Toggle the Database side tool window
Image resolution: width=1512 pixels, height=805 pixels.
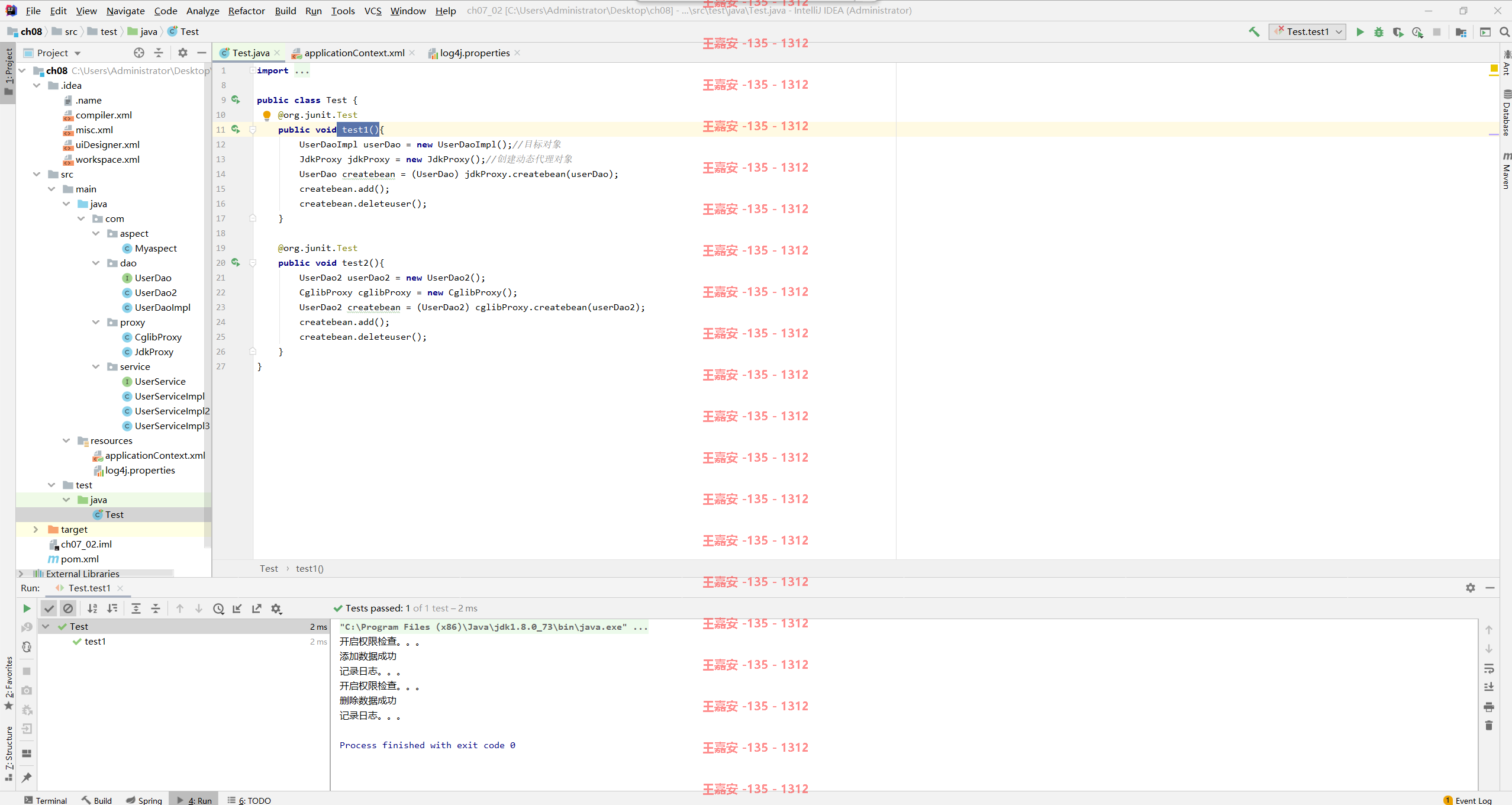[1506, 112]
